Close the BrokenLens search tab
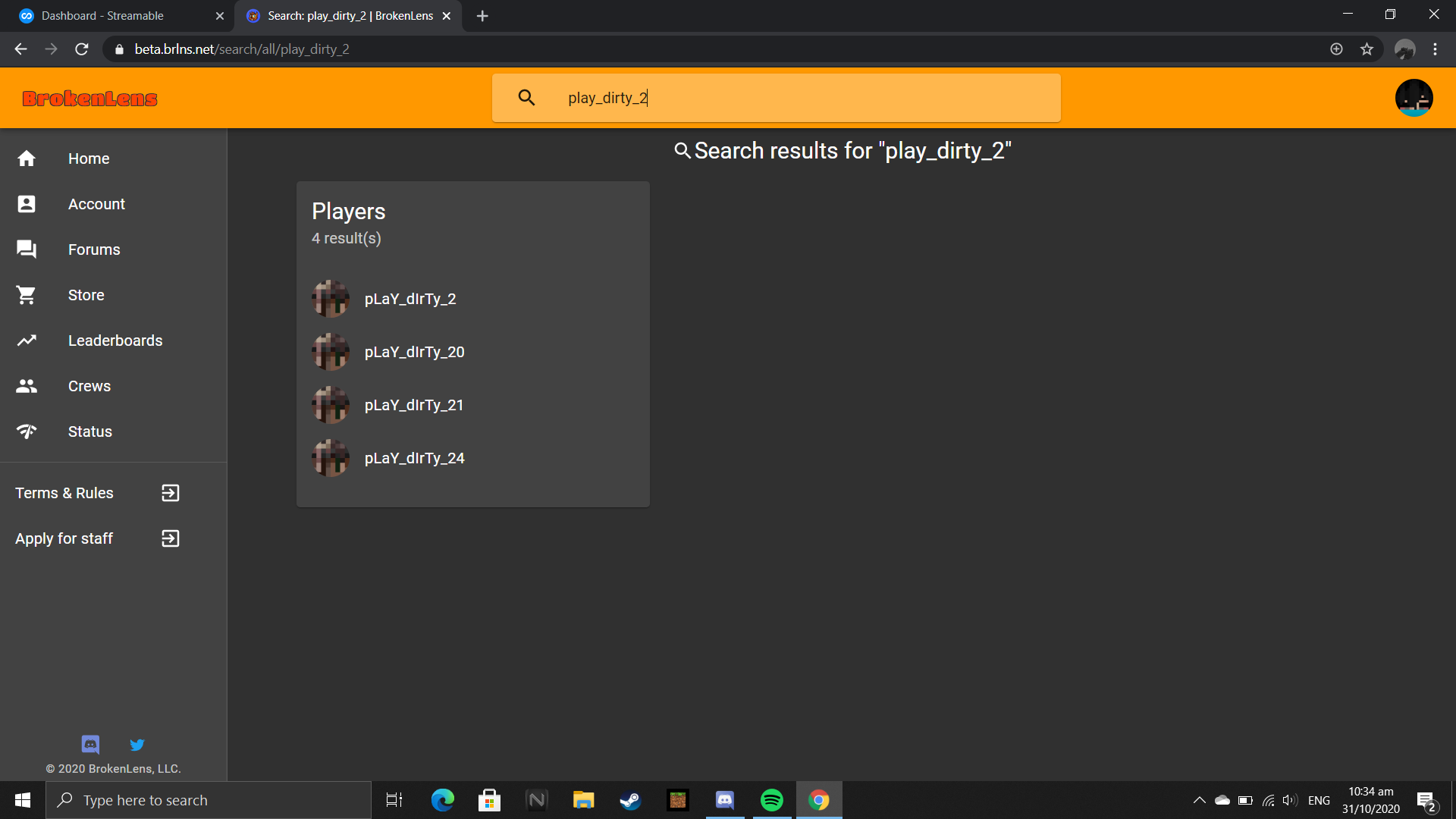 (x=447, y=16)
